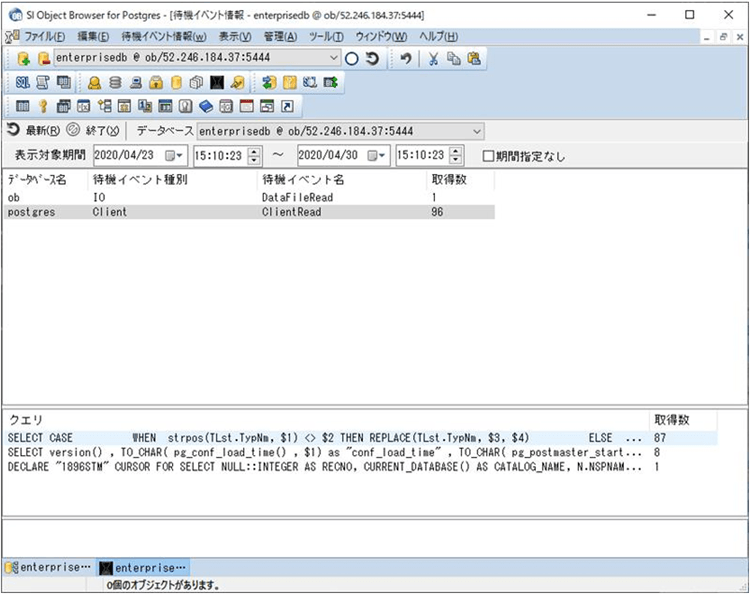Enable the 期間指定なし checkbox

click(488, 156)
